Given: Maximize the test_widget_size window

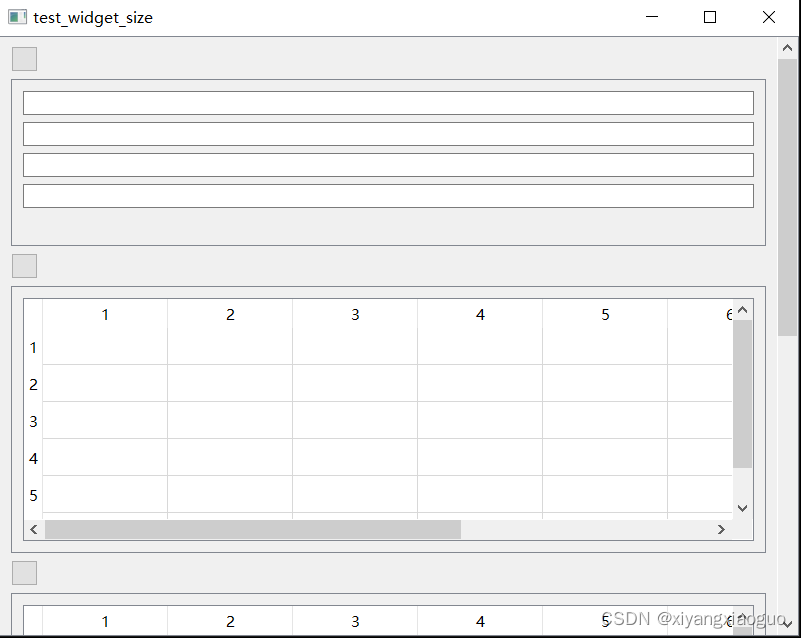Looking at the screenshot, I should [x=710, y=17].
